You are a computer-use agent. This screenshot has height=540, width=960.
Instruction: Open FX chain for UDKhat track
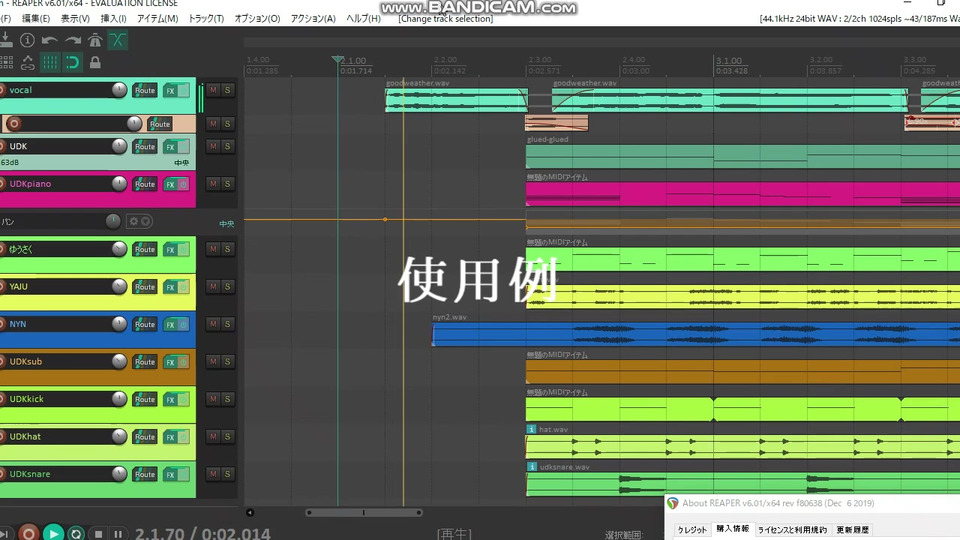pos(170,437)
